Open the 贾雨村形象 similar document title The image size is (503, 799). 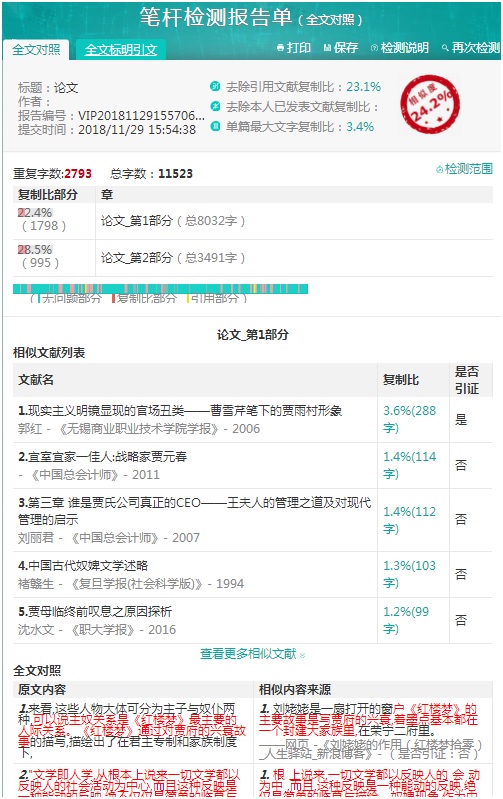180,411
